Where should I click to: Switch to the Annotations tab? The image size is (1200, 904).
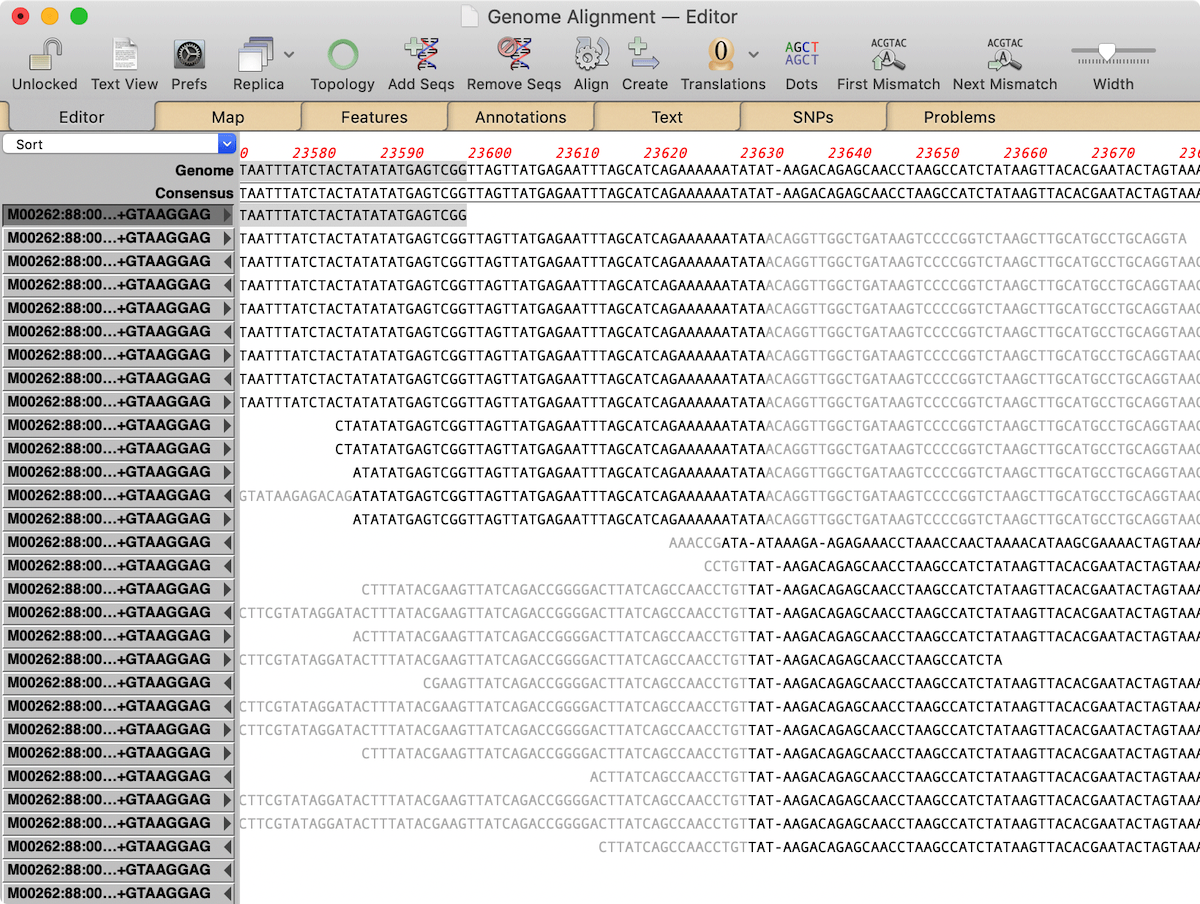click(520, 117)
